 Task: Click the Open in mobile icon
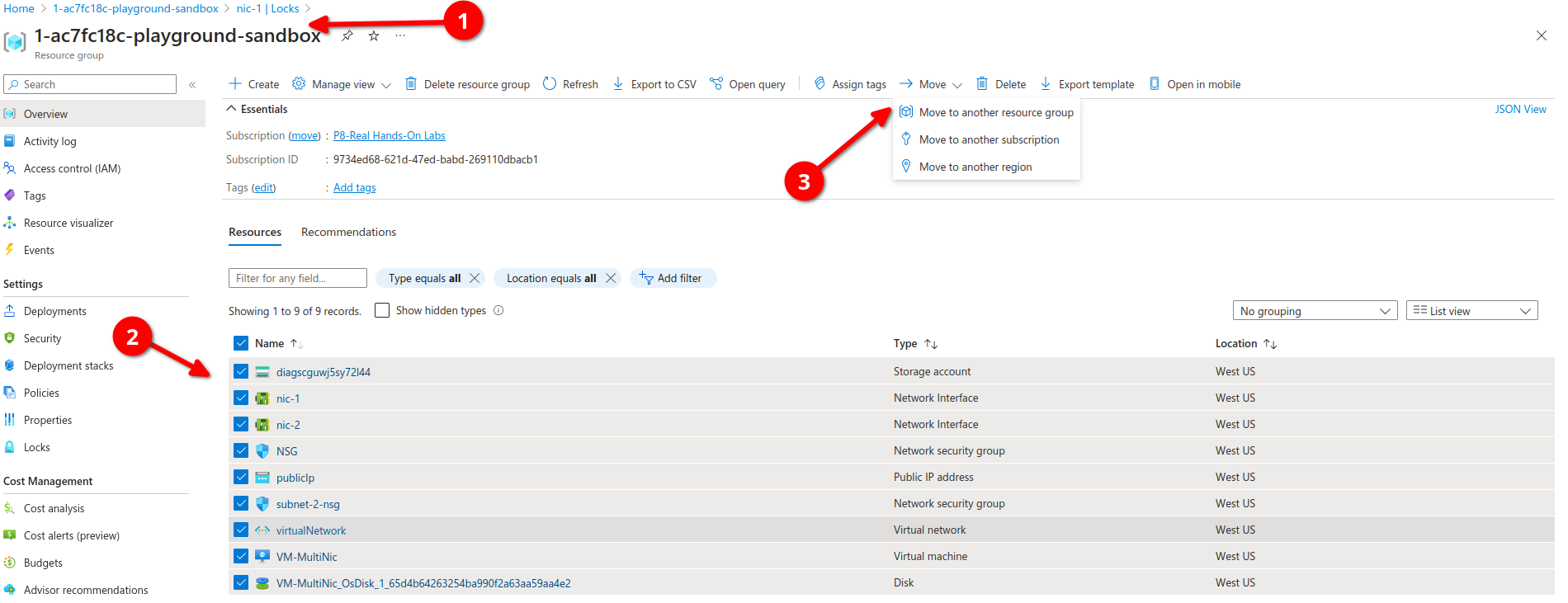[x=1155, y=84]
